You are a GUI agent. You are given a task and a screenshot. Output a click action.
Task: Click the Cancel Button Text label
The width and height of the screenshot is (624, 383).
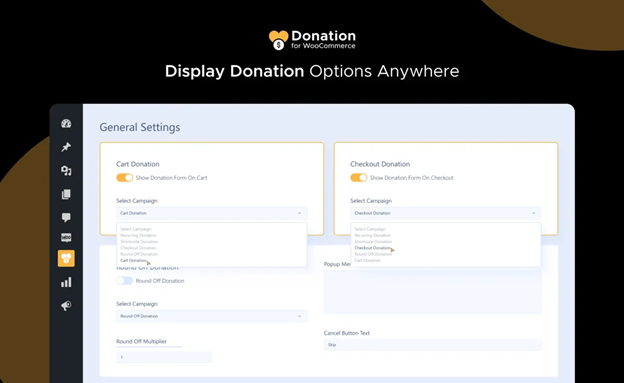coord(347,333)
